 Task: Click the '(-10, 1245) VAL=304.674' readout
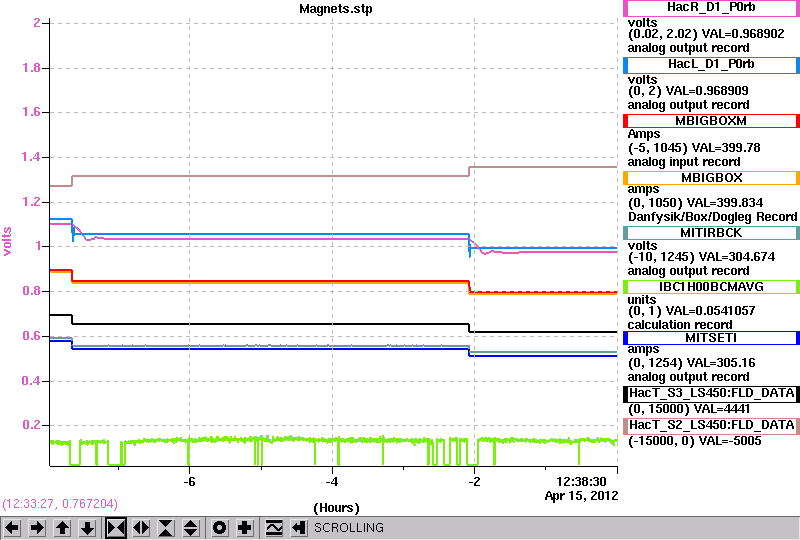click(701, 257)
